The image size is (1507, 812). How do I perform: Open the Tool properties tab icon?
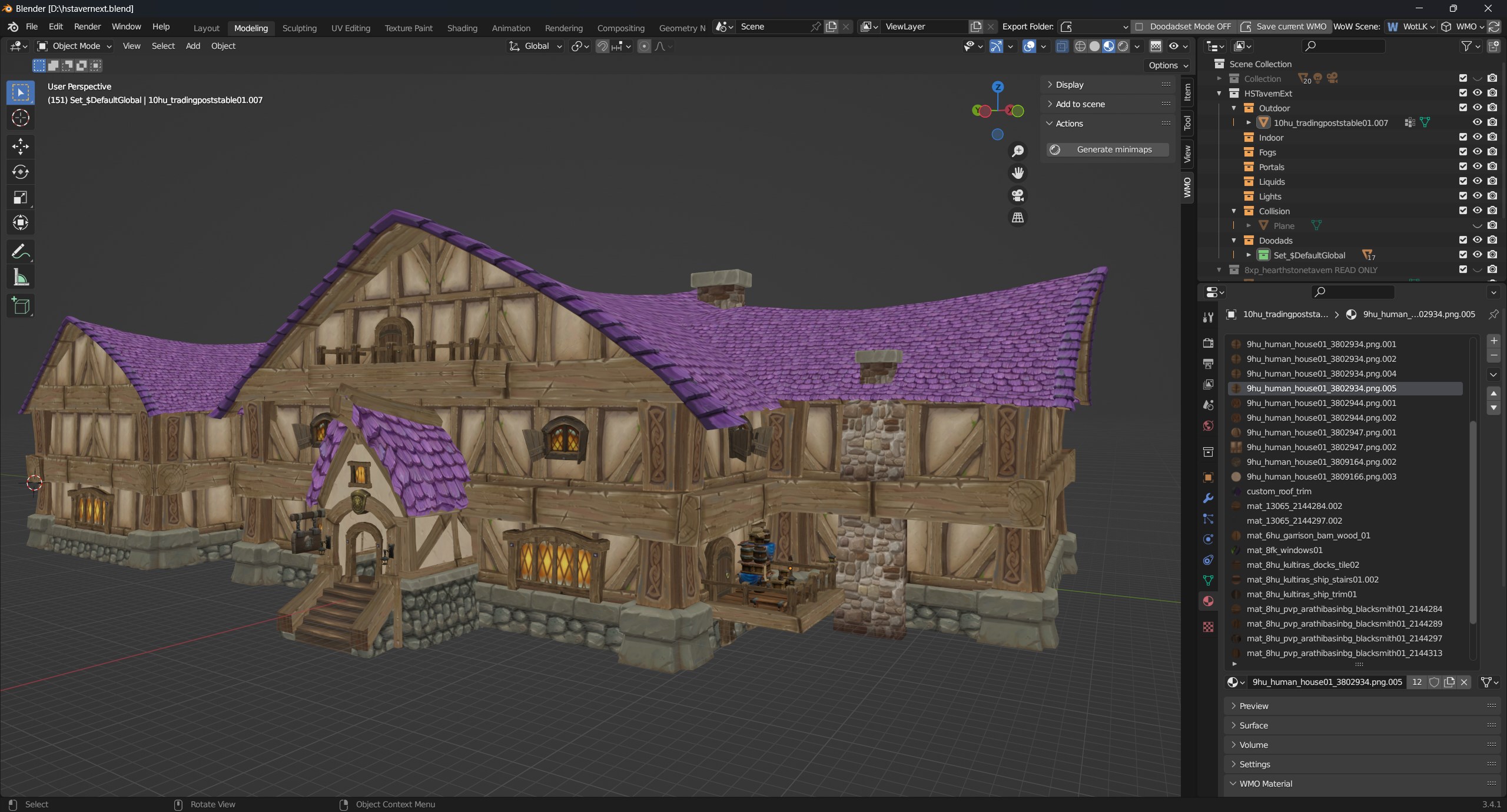1208,317
